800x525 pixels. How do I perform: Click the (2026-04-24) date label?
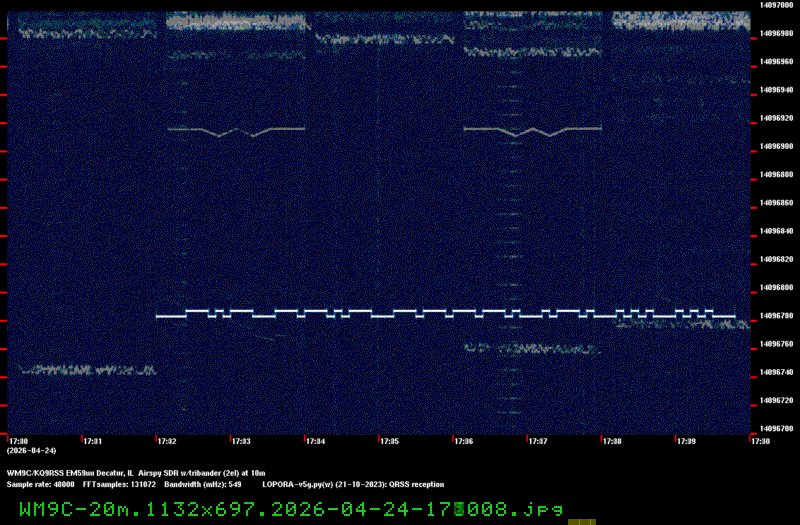click(x=31, y=451)
